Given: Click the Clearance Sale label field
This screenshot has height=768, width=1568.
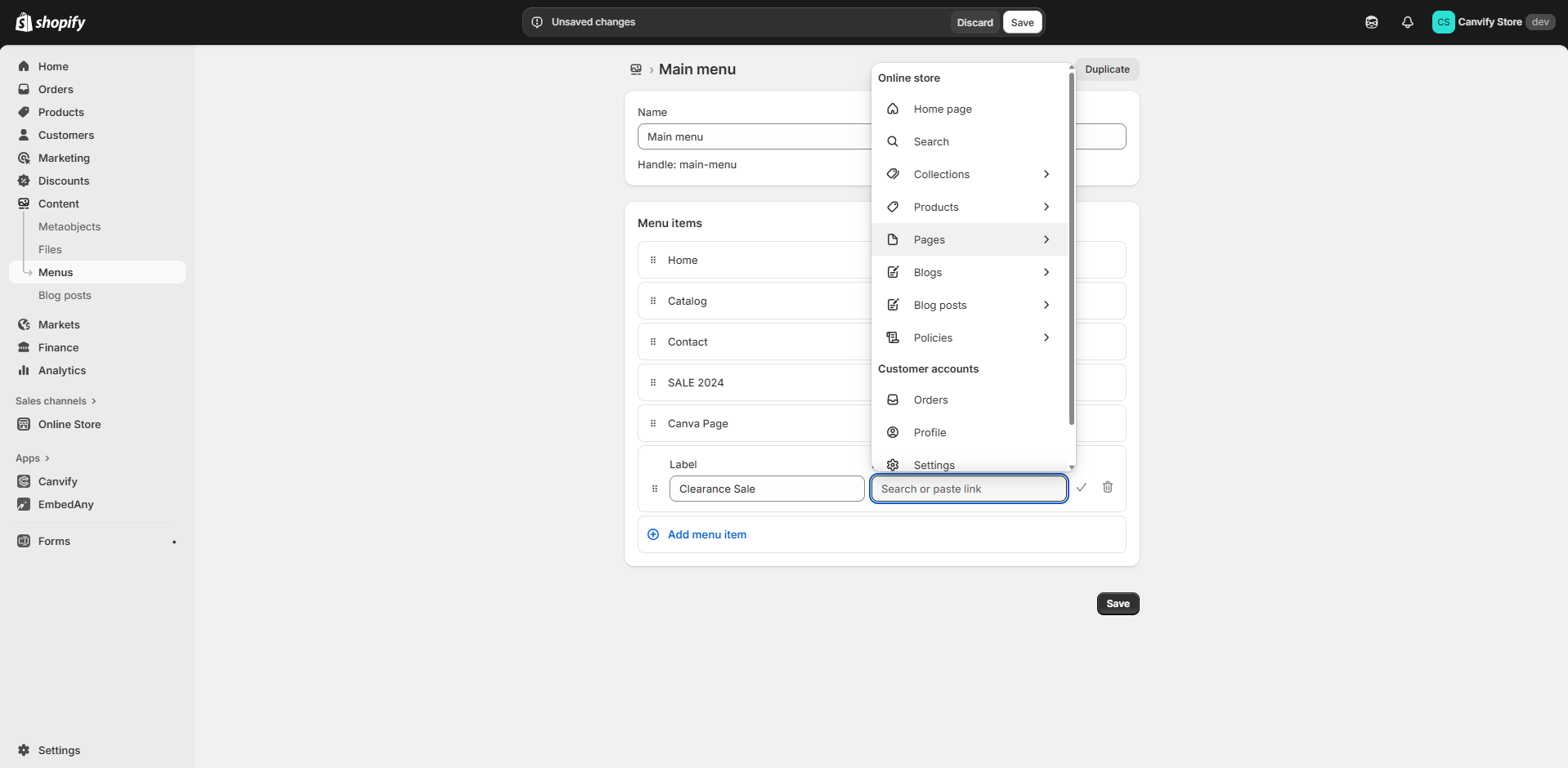Looking at the screenshot, I should pyautogui.click(x=765, y=489).
